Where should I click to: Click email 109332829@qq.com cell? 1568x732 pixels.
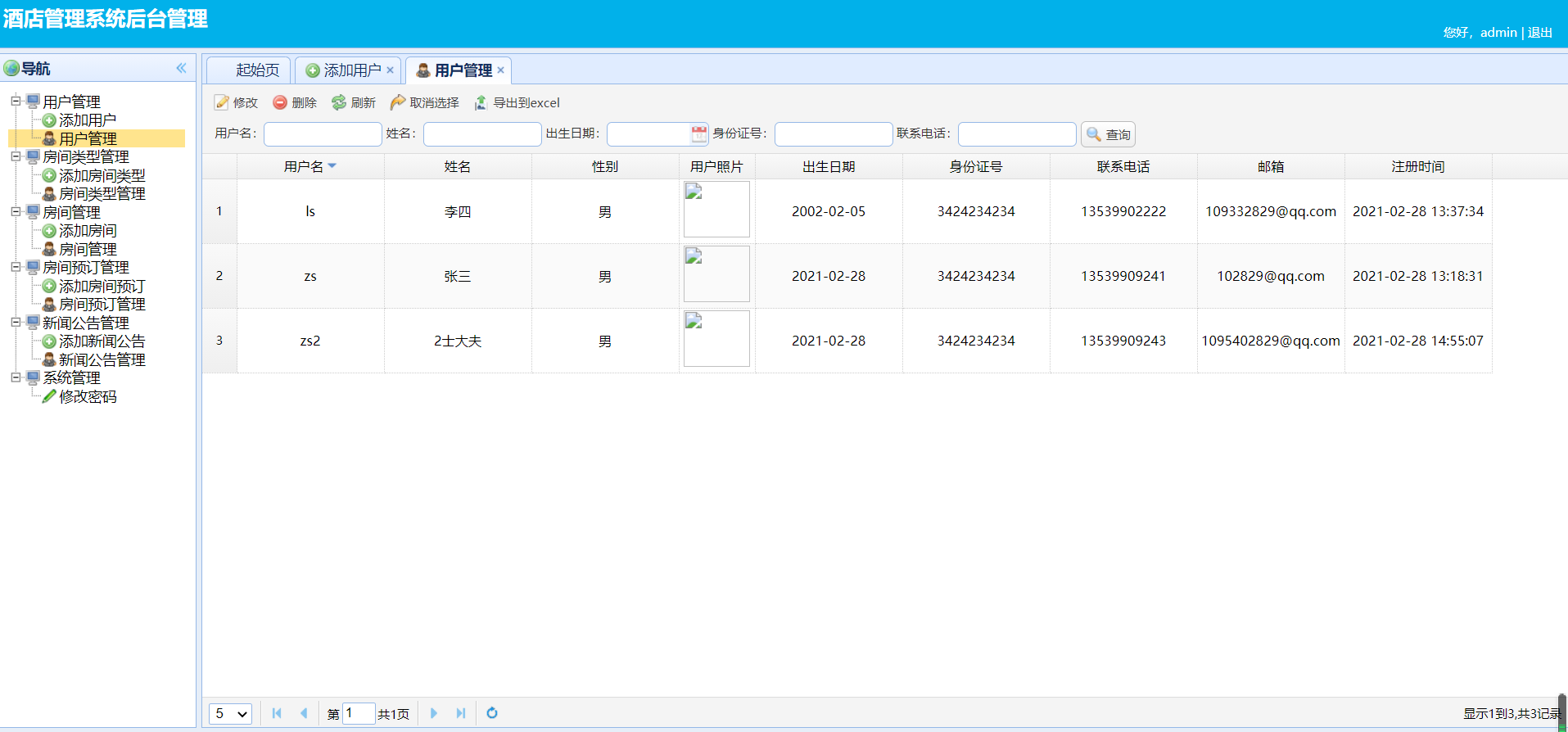point(1271,211)
